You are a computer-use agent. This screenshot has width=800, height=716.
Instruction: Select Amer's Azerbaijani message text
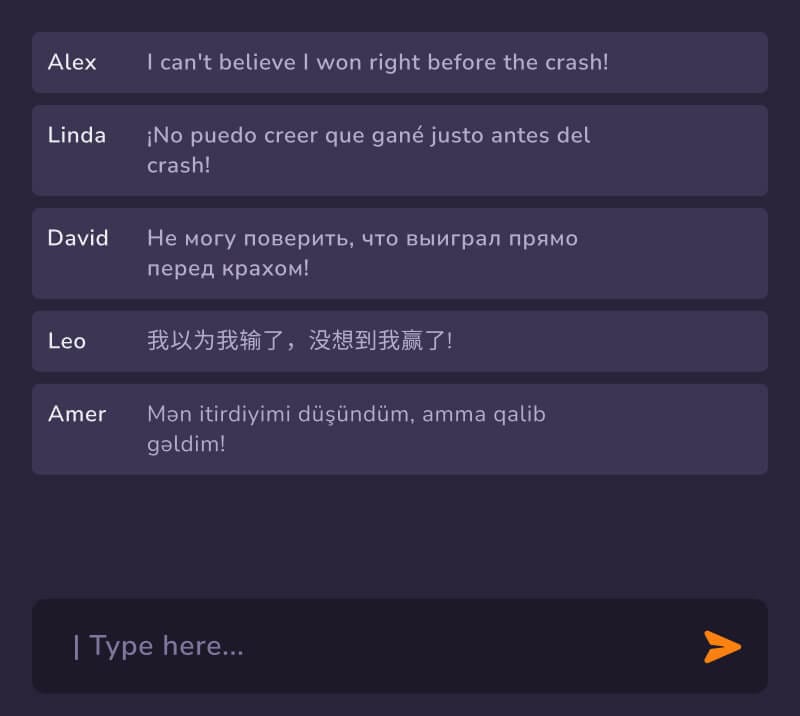[346, 429]
